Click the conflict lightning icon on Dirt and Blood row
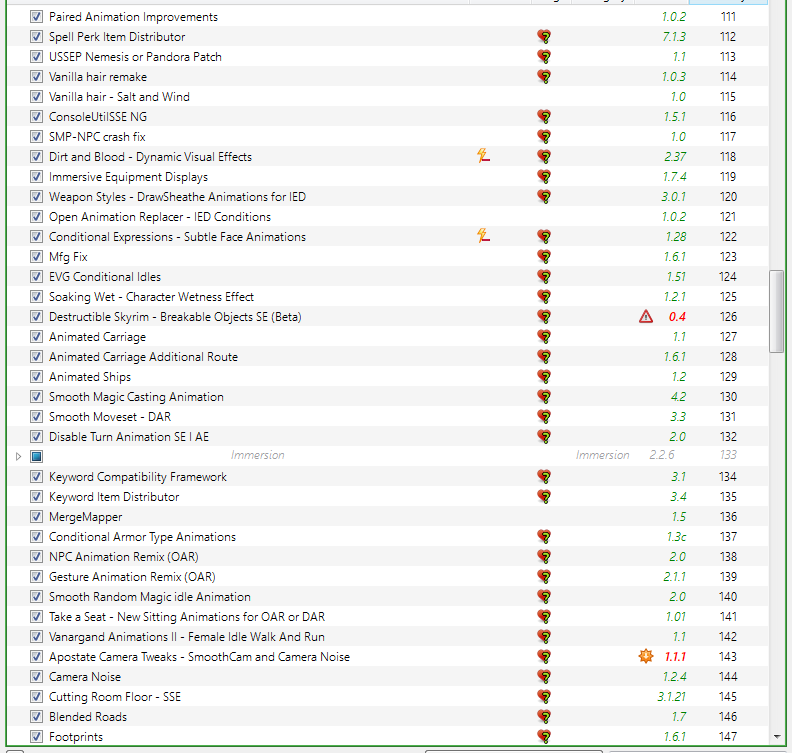This screenshot has height=753, width=792. coord(483,156)
